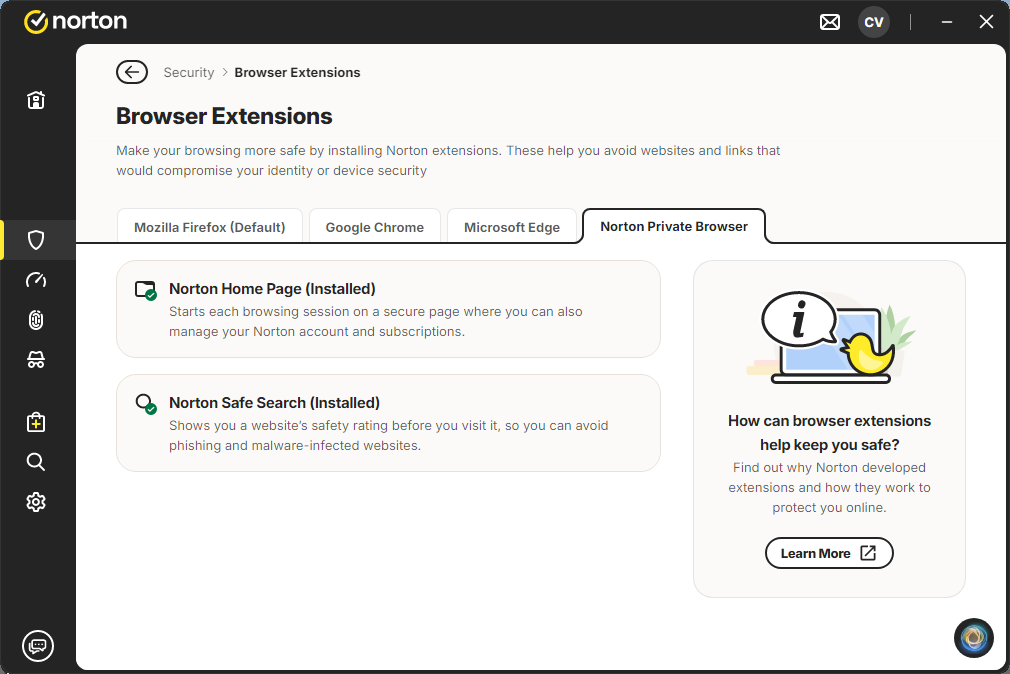Click 'How can browser extensions help' heading

coord(829,432)
